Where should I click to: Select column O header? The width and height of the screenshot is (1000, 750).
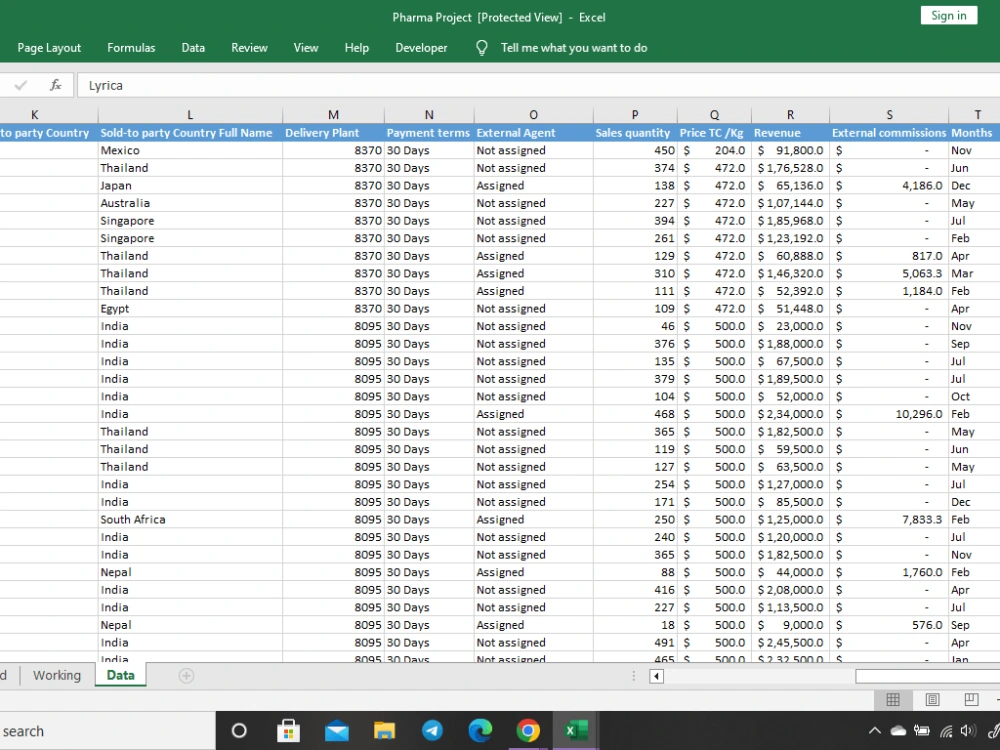coord(533,115)
